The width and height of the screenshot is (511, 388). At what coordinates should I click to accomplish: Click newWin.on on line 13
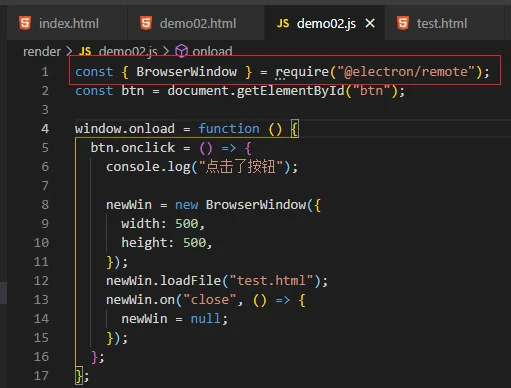pyautogui.click(x=140, y=300)
